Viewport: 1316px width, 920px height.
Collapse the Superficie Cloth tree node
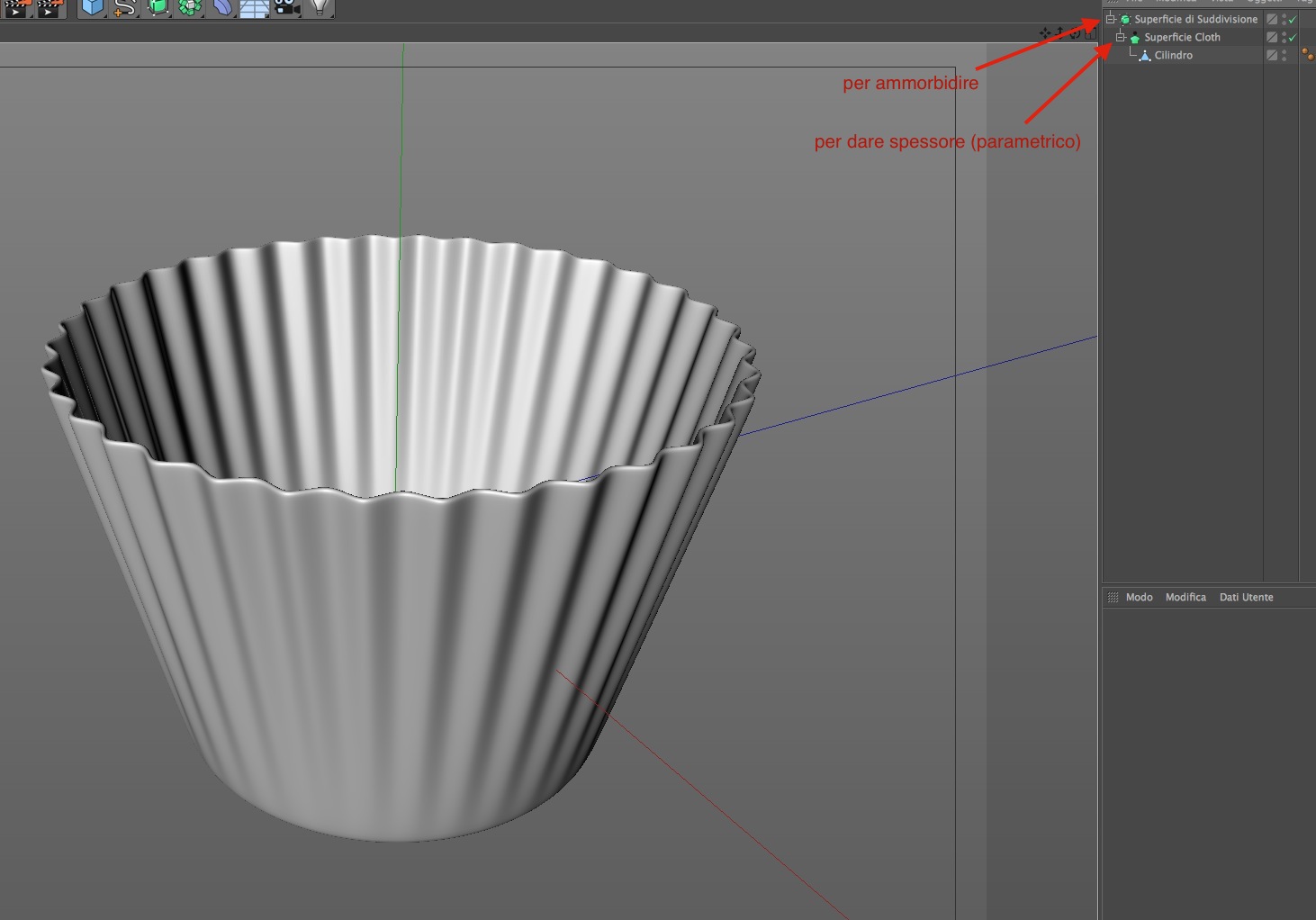pyautogui.click(x=1121, y=37)
